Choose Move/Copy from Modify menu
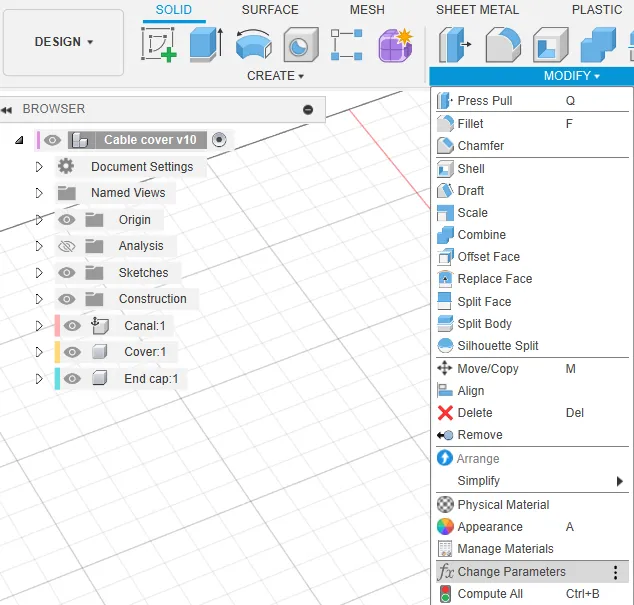 pyautogui.click(x=532, y=369)
